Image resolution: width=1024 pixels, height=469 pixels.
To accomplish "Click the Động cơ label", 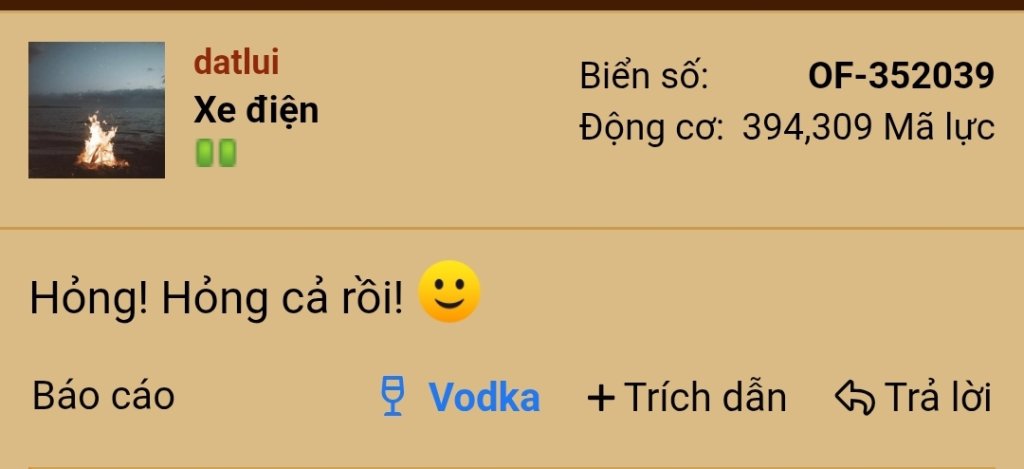I will (x=652, y=128).
